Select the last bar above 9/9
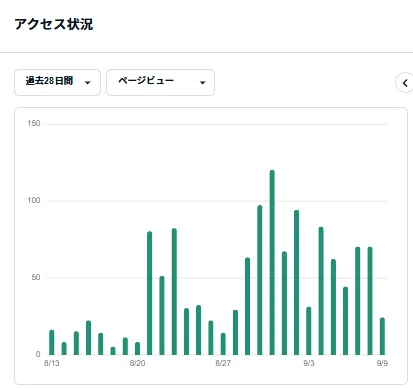Viewport: 413px width, 388px height. 382,336
